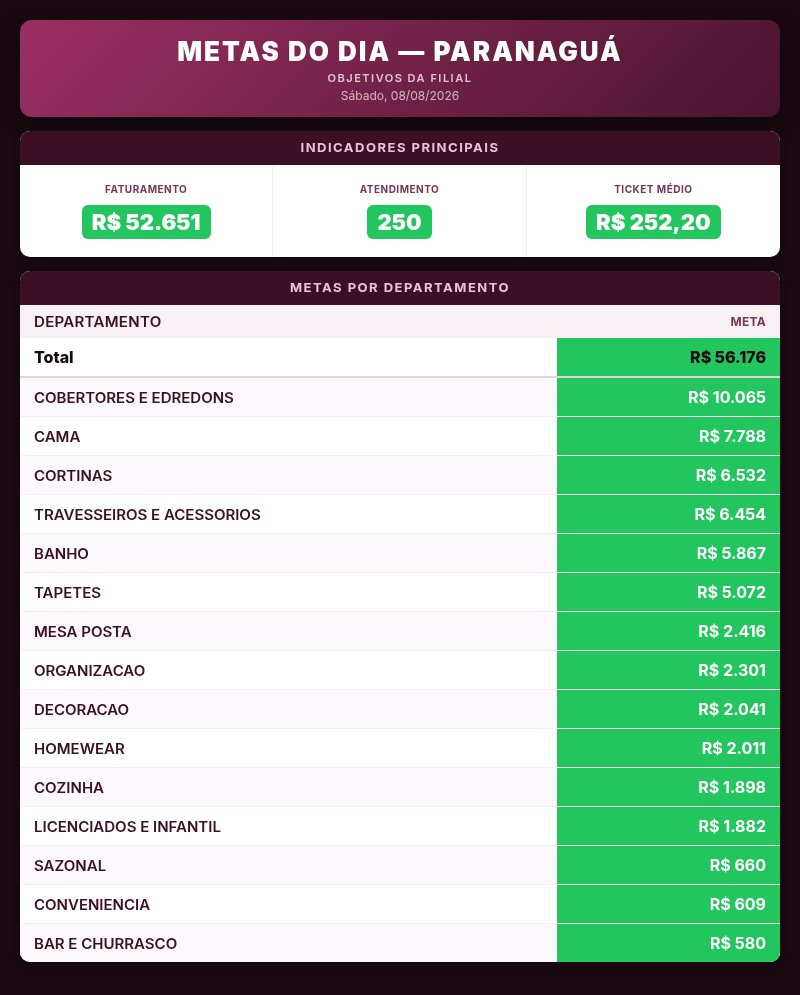Click TRAVESSEIROS E ACESSORIOS department name

coord(147,515)
